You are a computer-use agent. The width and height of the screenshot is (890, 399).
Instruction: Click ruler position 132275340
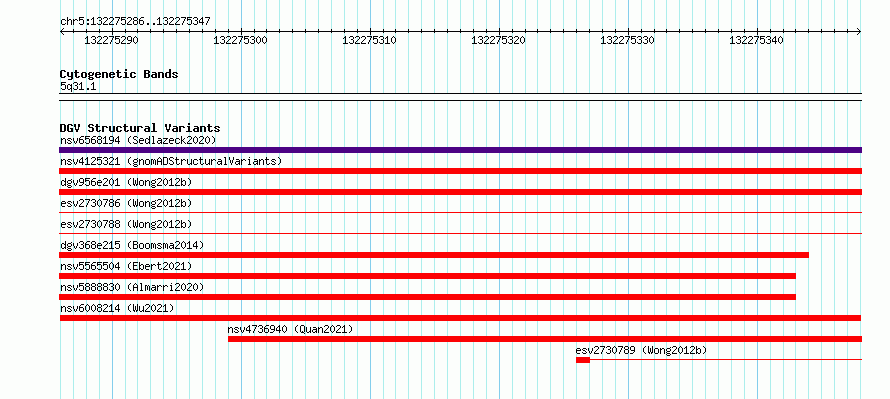pyautogui.click(x=756, y=40)
